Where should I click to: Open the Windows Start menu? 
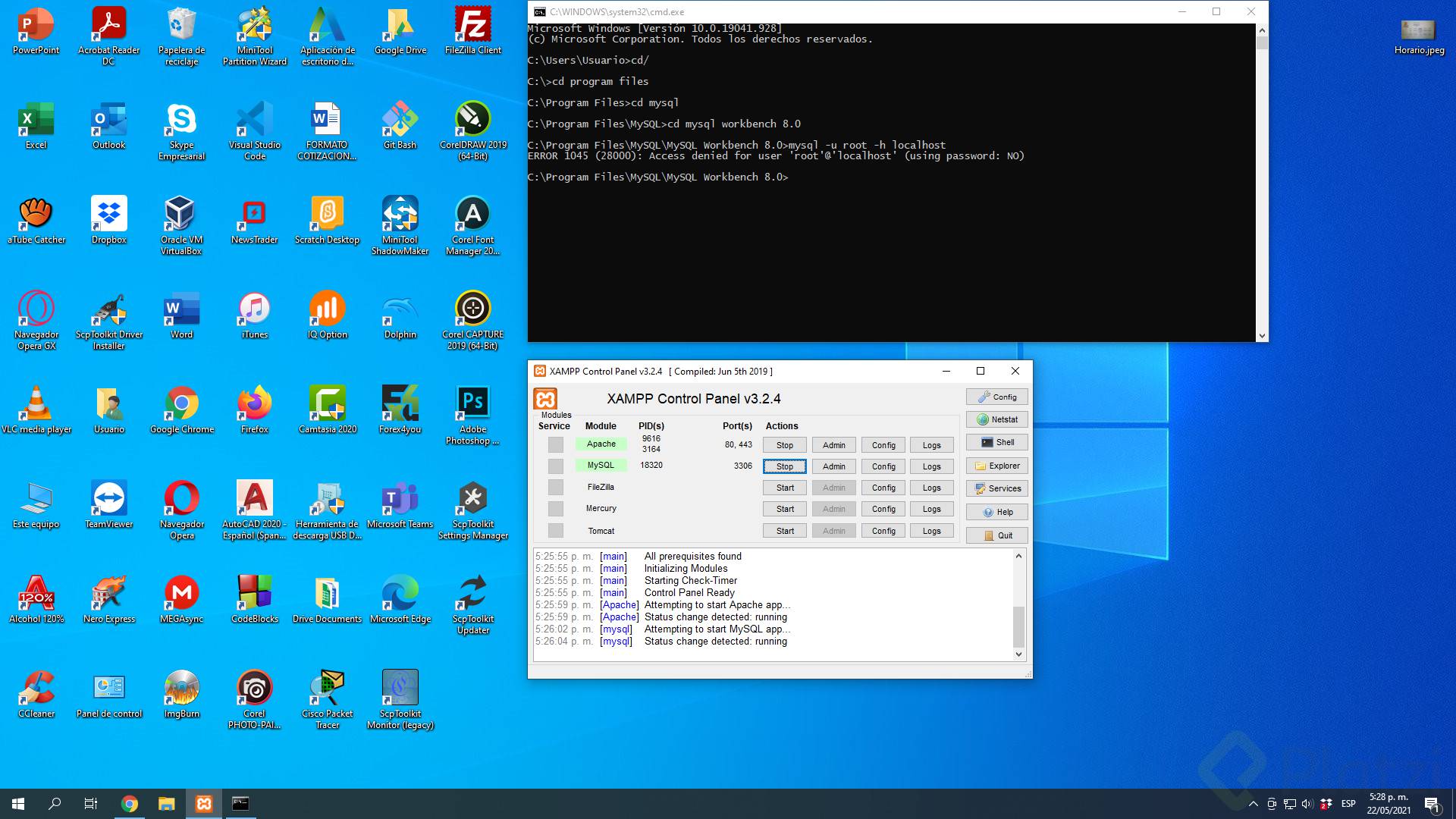click(18, 804)
